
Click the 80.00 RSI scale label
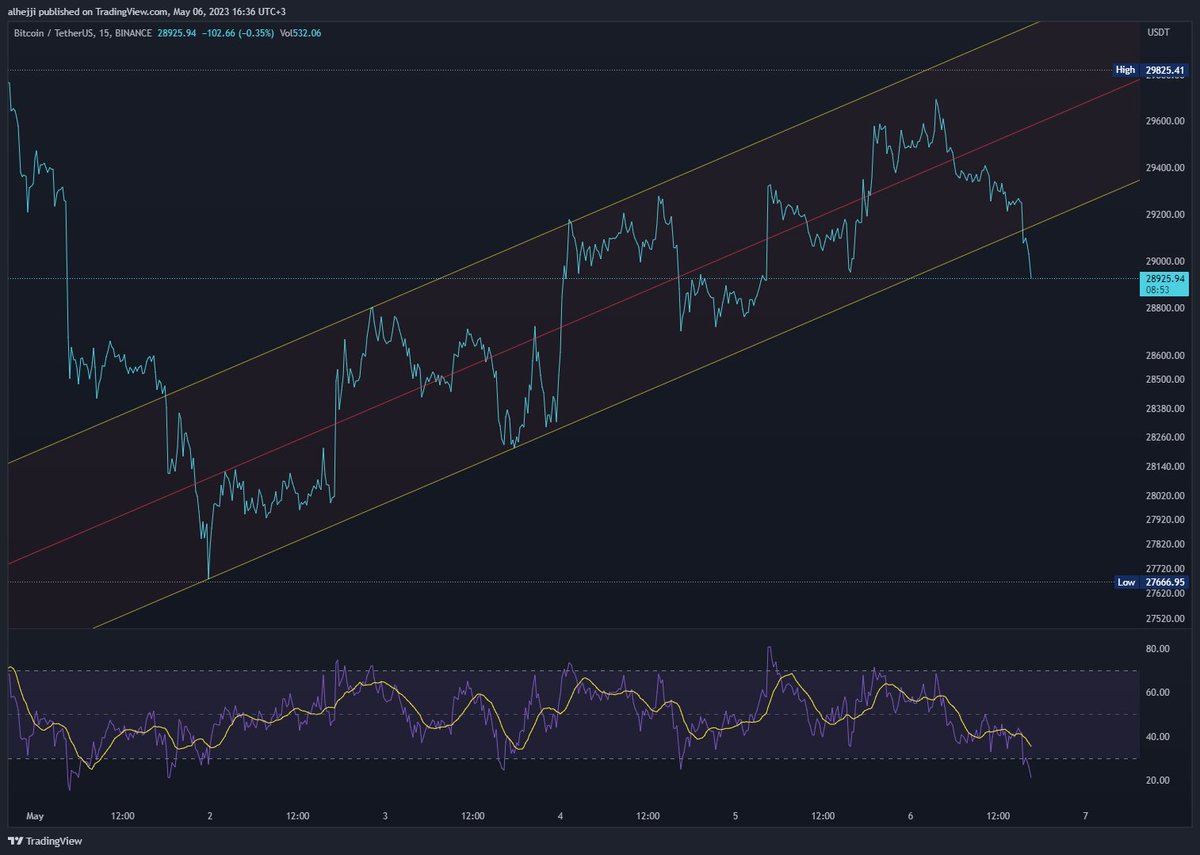click(x=1158, y=649)
